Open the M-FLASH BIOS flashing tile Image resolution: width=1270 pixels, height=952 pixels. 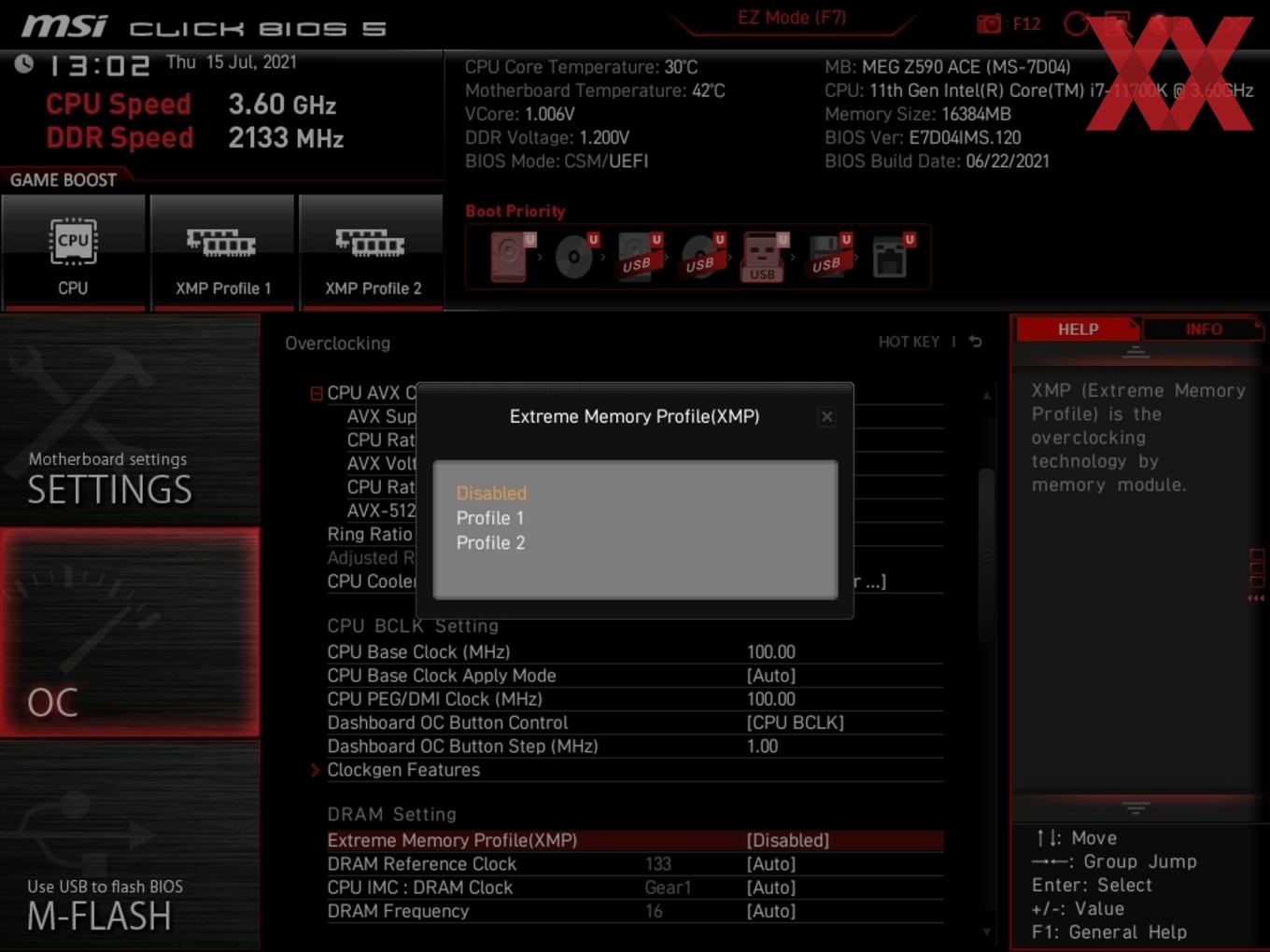(130, 846)
